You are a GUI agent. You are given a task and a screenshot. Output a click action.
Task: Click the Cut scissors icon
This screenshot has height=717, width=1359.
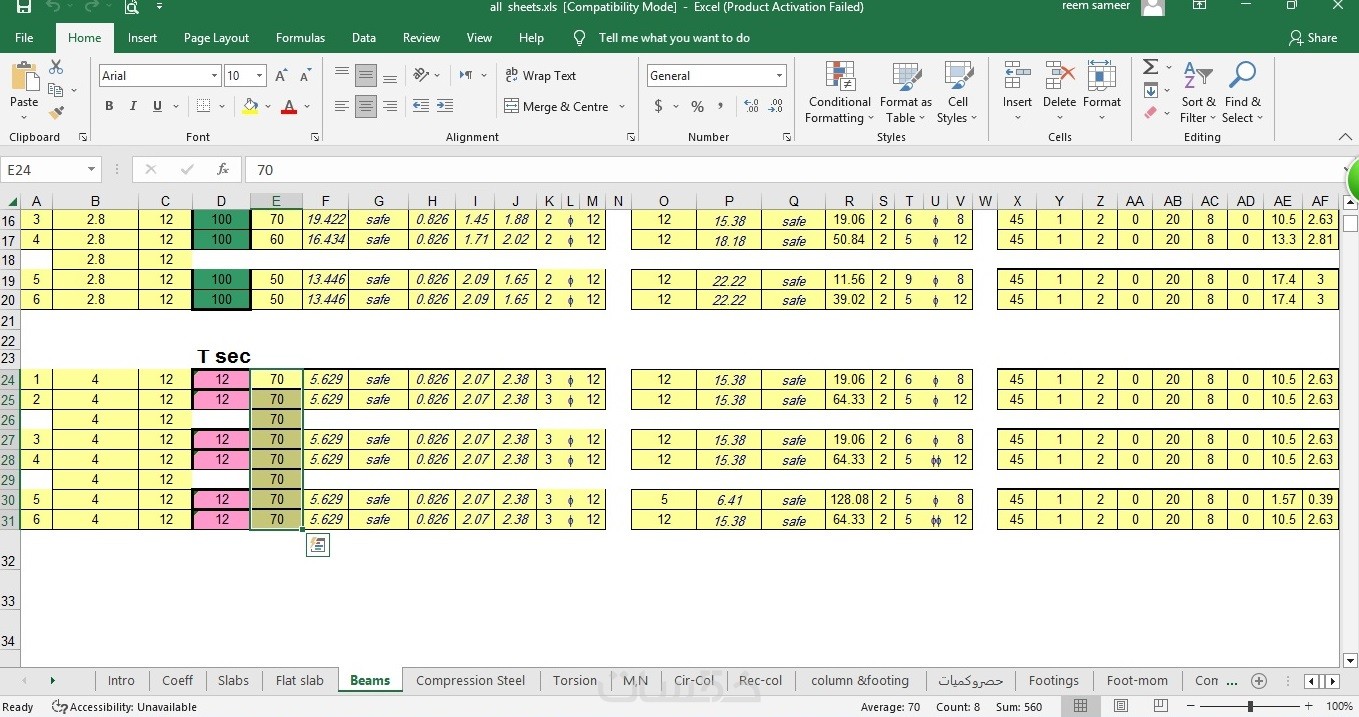point(56,67)
